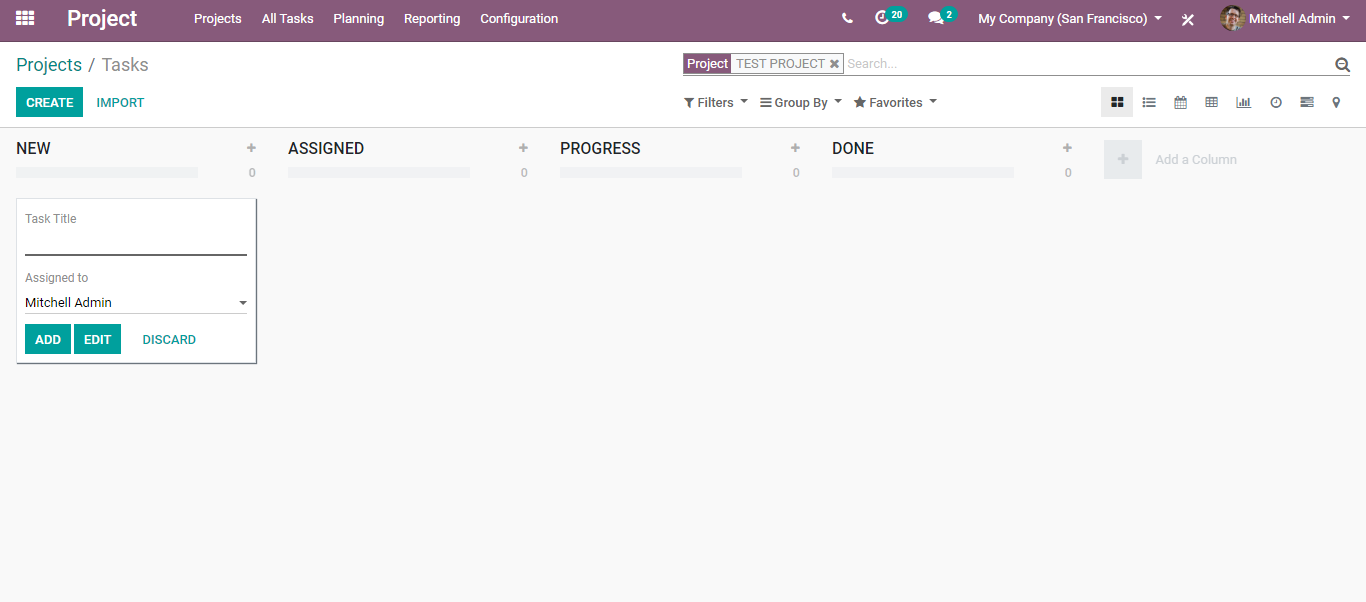Click the ASSIGNED column header
Image resolution: width=1366 pixels, height=602 pixels.
326,148
